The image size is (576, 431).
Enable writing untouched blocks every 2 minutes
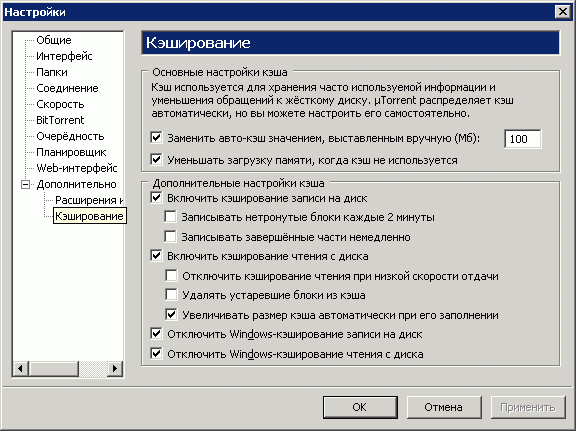pos(170,217)
